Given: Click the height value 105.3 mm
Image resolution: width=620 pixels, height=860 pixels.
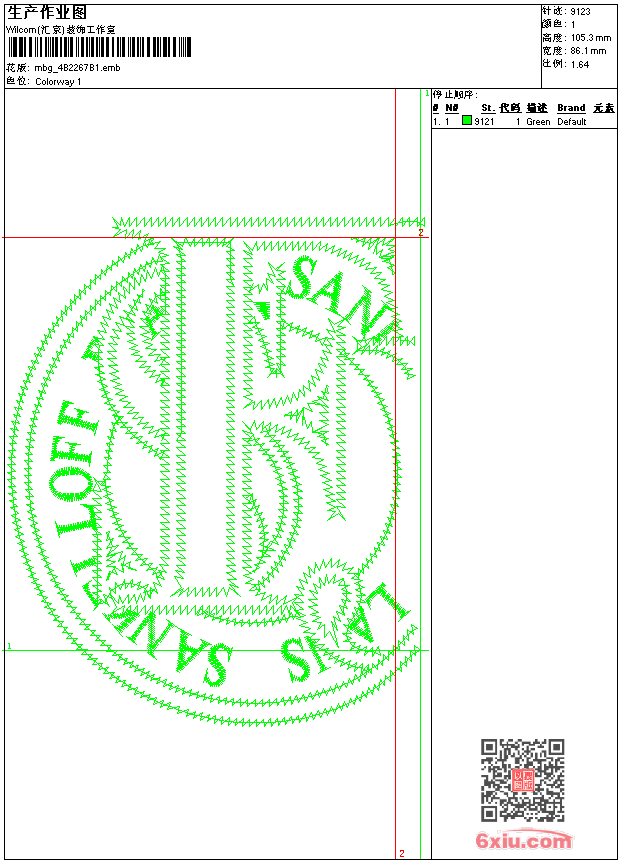Looking at the screenshot, I should (x=591, y=38).
